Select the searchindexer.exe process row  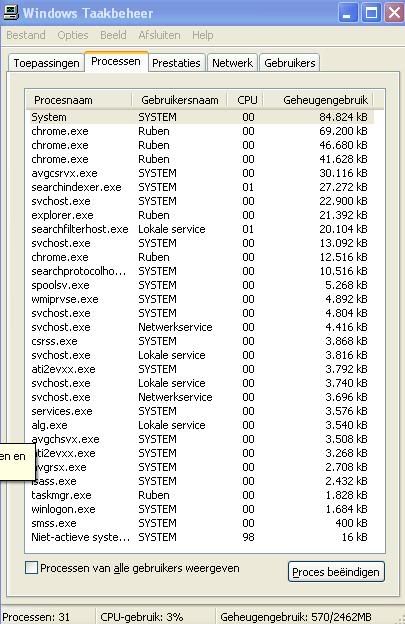coord(201,187)
